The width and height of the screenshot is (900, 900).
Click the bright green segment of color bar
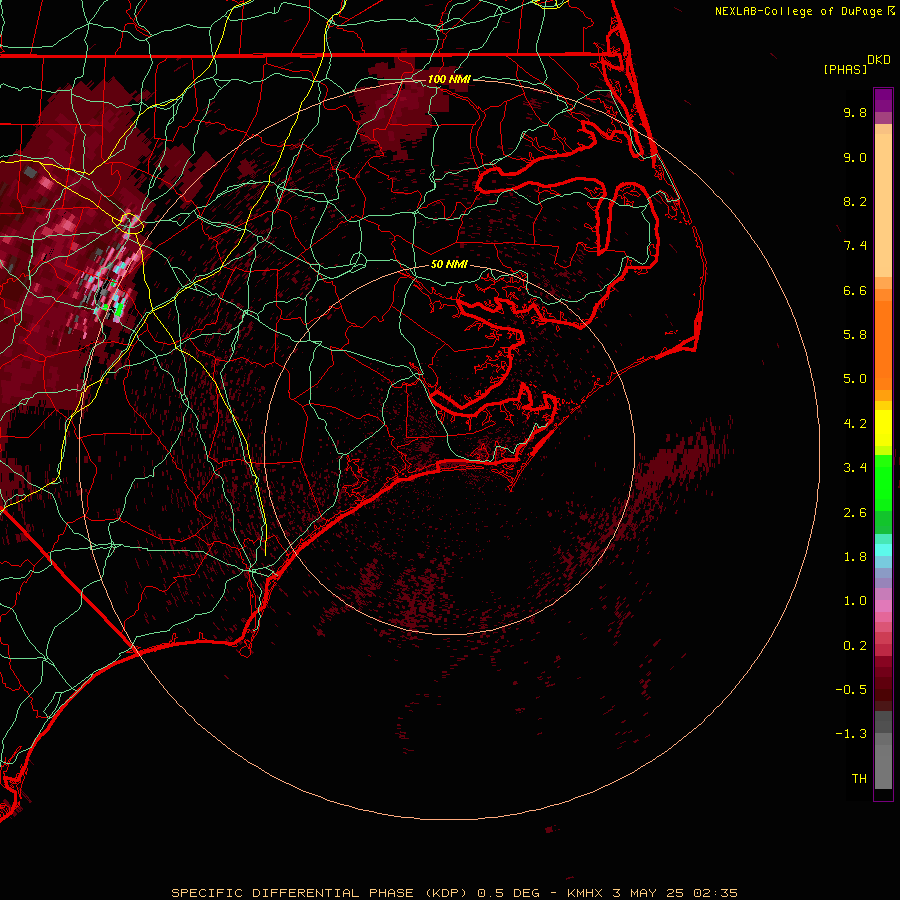tap(883, 483)
